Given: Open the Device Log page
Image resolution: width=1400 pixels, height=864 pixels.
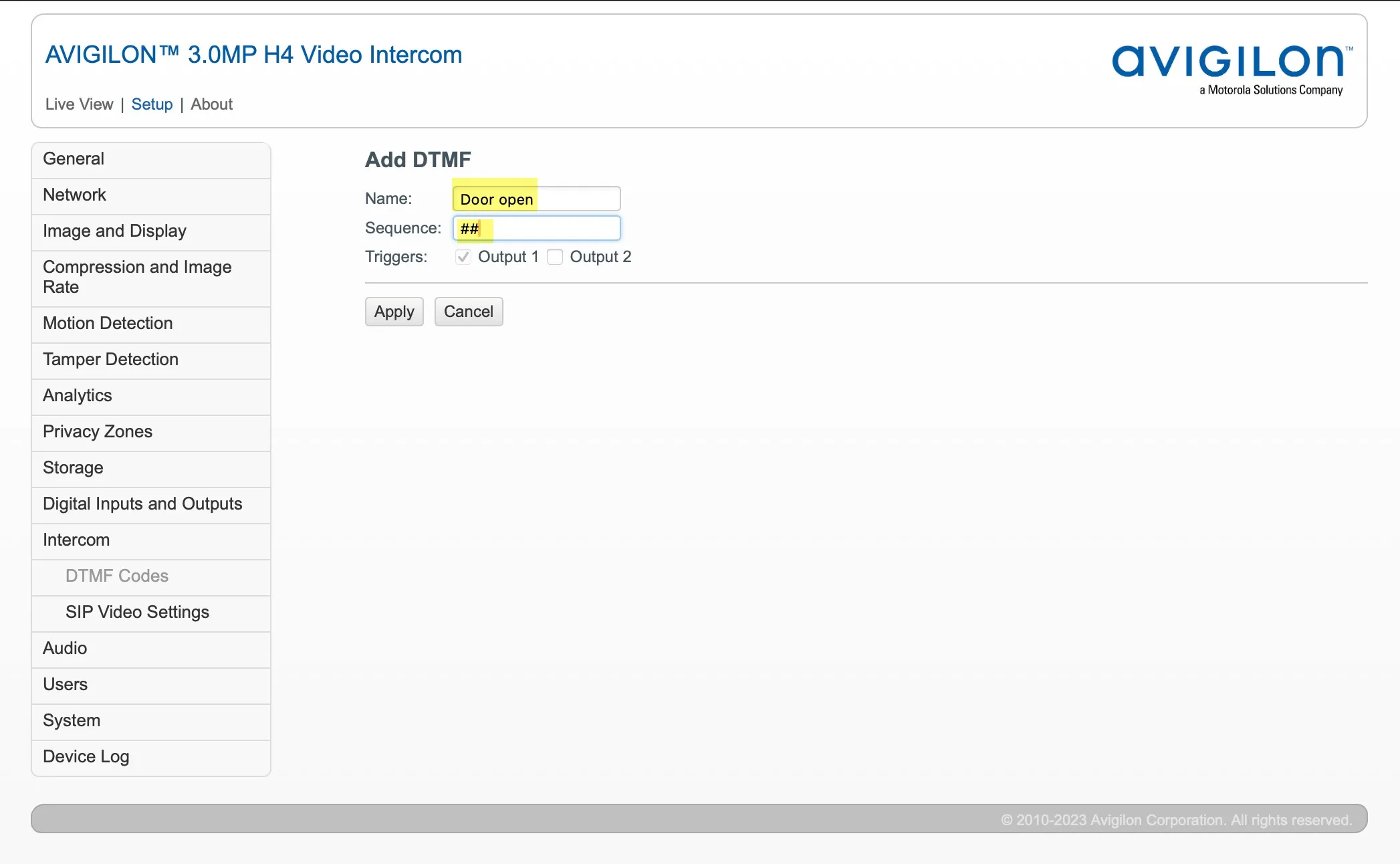Looking at the screenshot, I should click(151, 757).
